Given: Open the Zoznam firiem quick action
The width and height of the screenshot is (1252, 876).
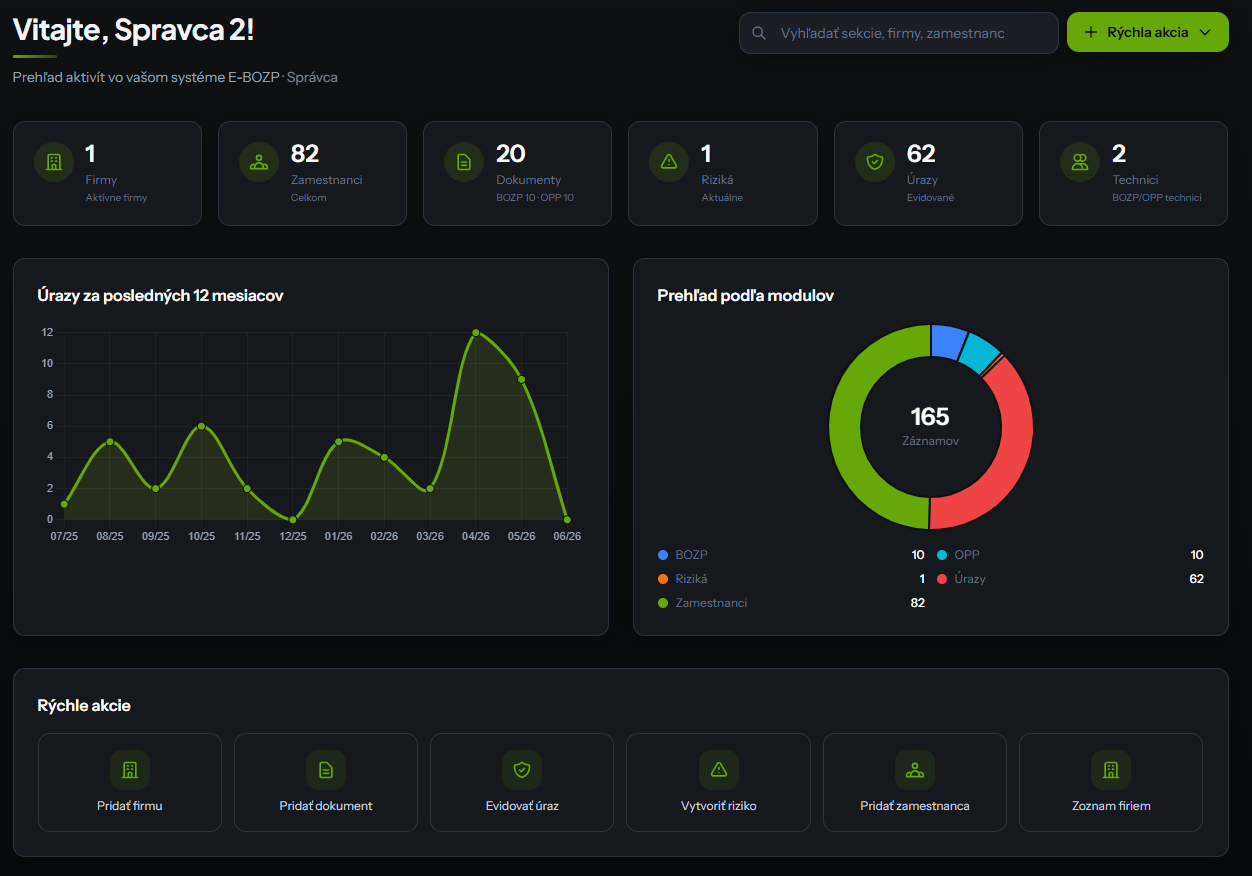Looking at the screenshot, I should point(1111,783).
